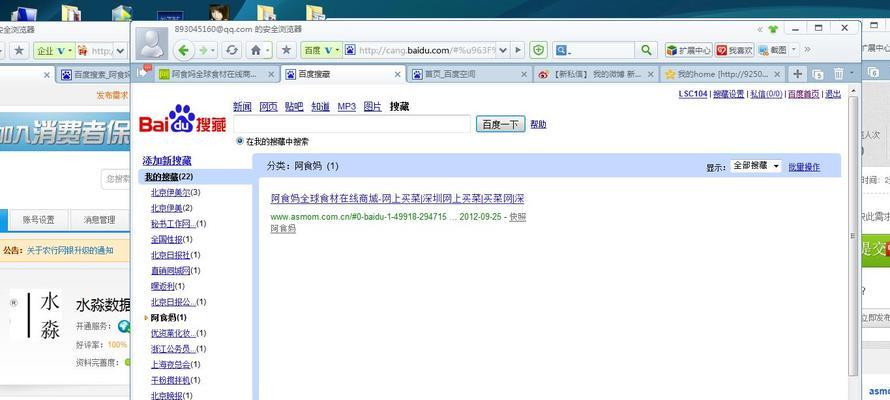Click the cang.baidu.com address bar
Viewport: 890px width, 400px height.
(x=427, y=50)
